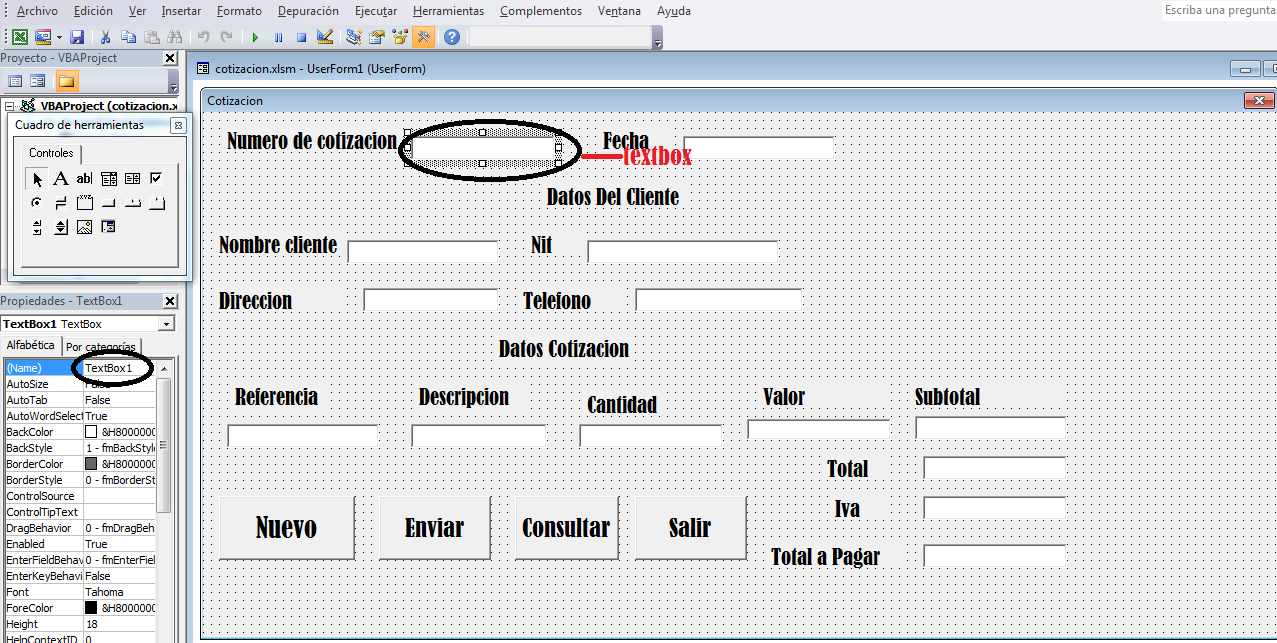Select the Label control in the Toolbox
The height and width of the screenshot is (643, 1277).
click(x=60, y=178)
